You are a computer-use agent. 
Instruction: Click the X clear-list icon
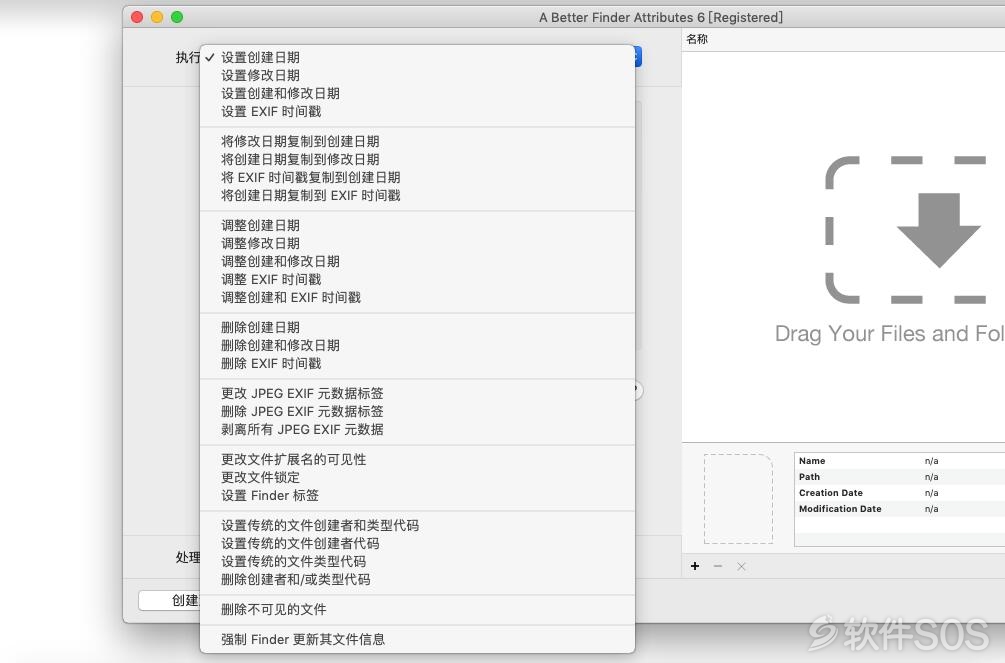(741, 566)
